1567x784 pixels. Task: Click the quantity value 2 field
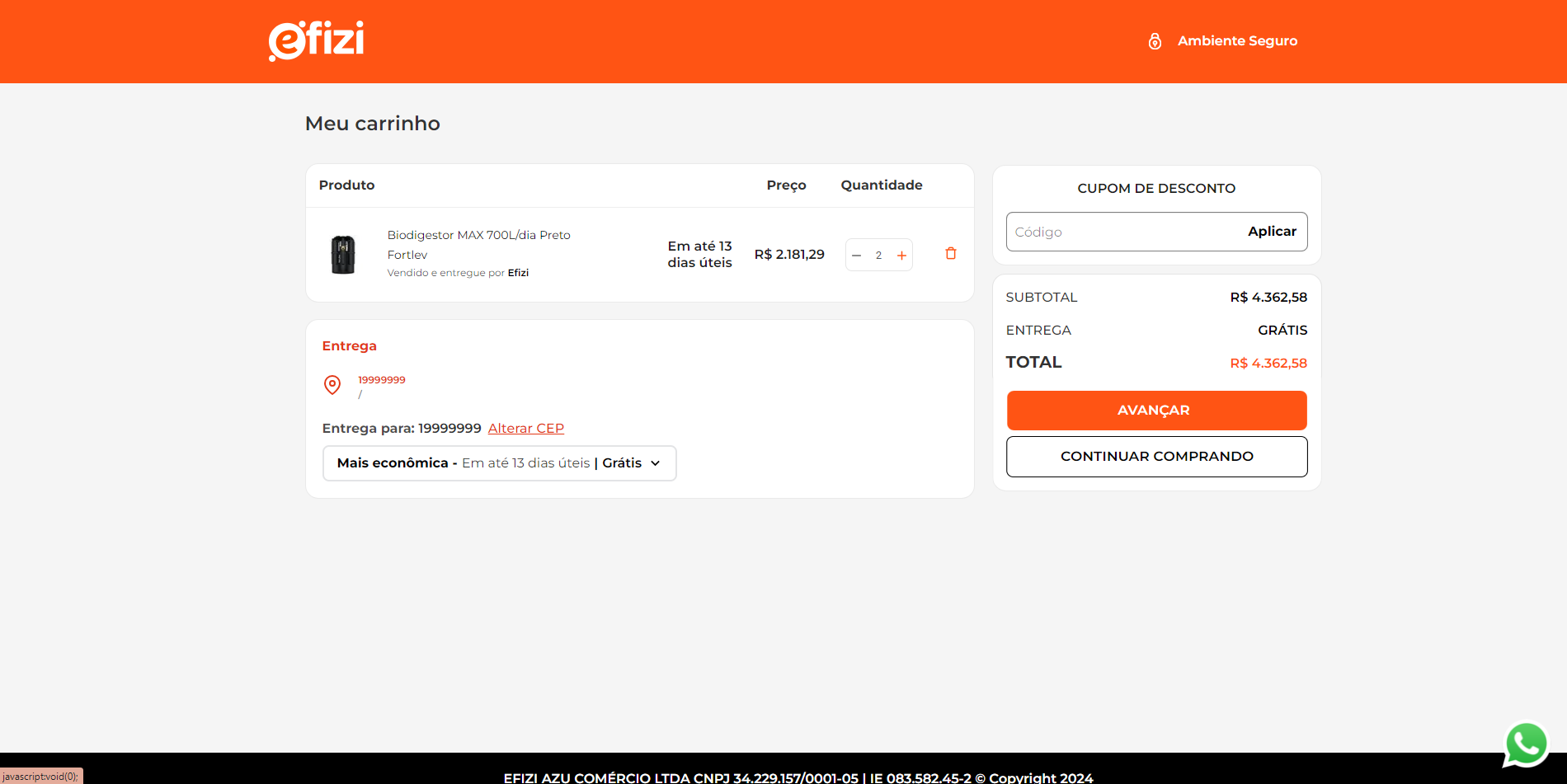[879, 256]
